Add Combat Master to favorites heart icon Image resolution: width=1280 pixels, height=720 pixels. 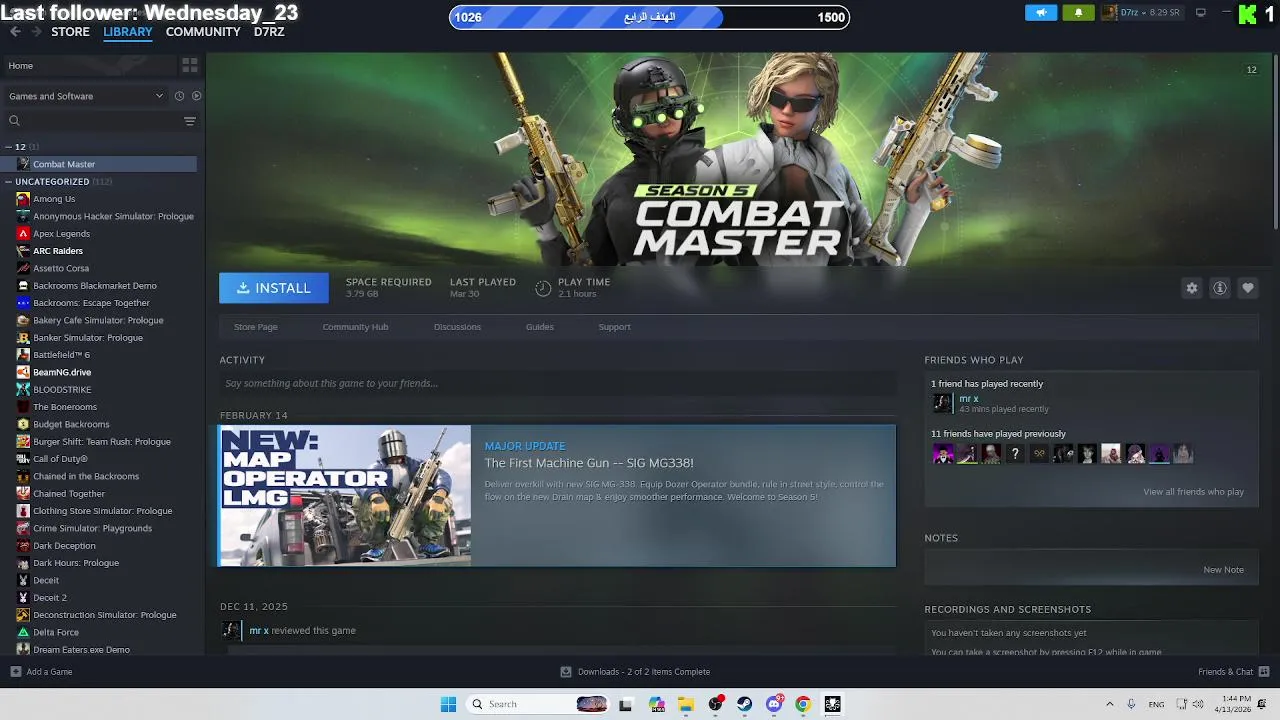coord(1248,288)
